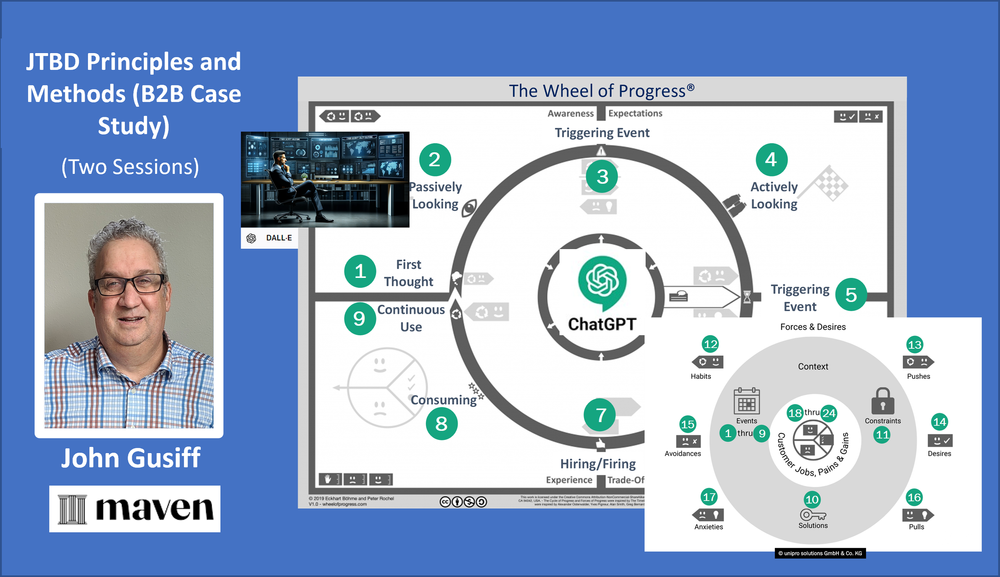Click the maven logo button
This screenshot has height=577, width=1000.
tap(135, 509)
